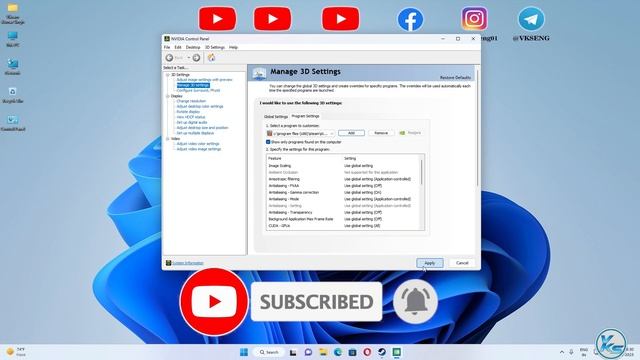Open the Windows Start menu
Viewport: 640px width, 360px height.
(244, 352)
